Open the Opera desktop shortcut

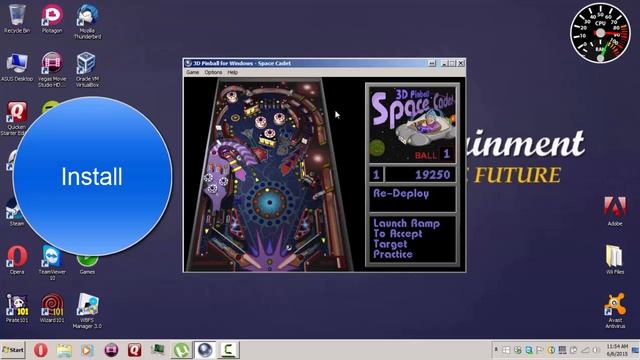point(17,260)
